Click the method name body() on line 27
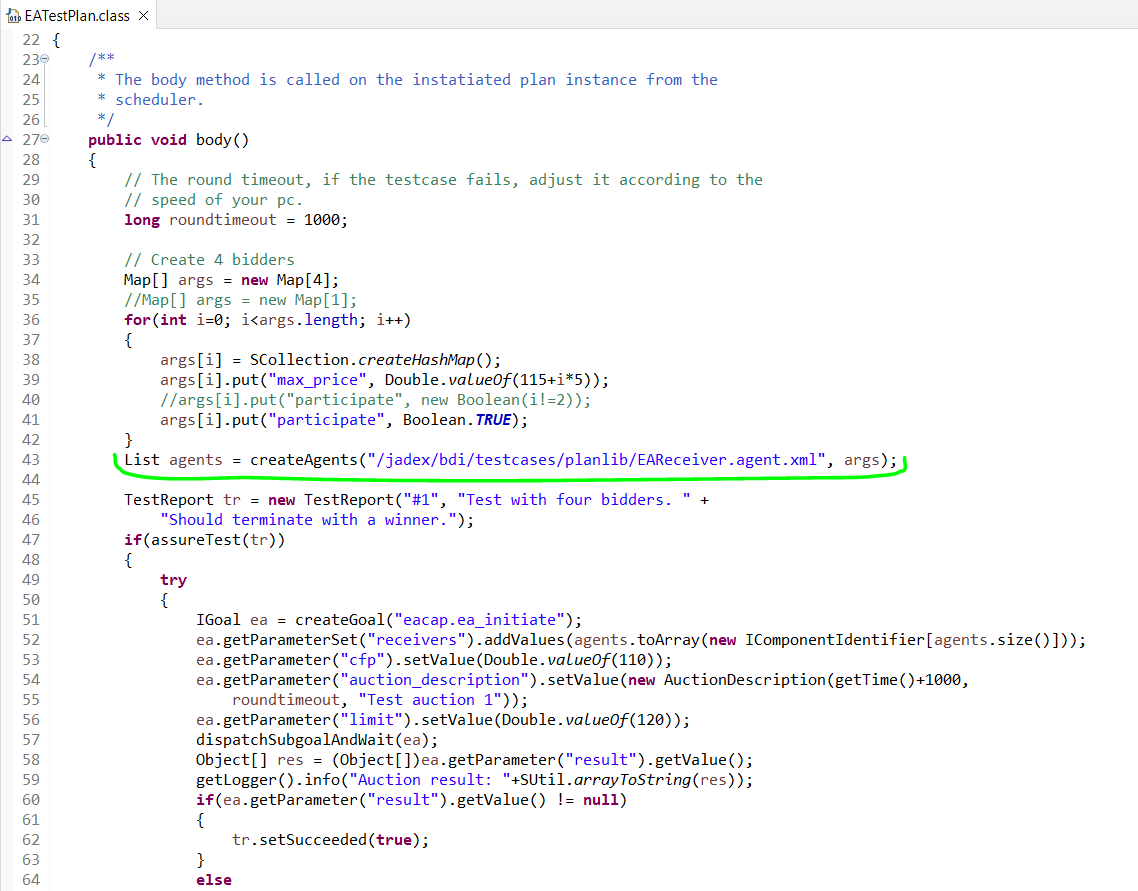Viewport: 1138px width, 891px height. [x=222, y=139]
